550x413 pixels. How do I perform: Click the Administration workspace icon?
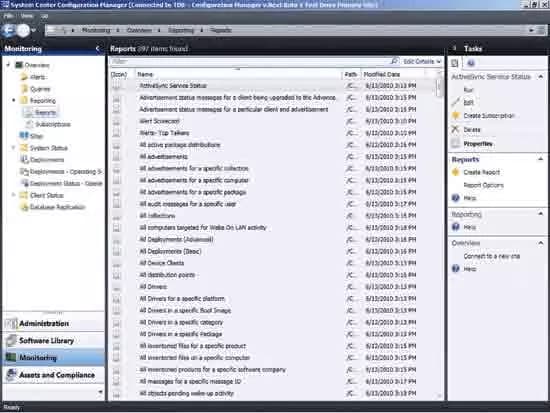point(11,323)
